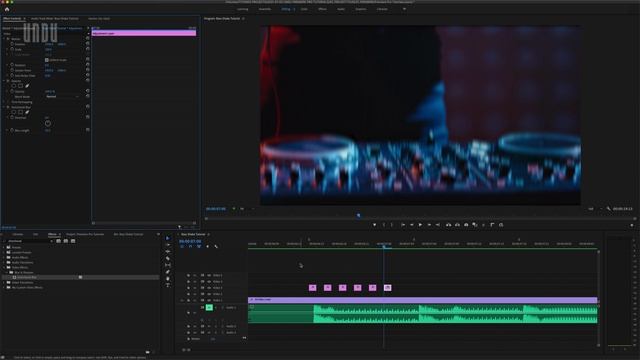Click the Program monitor scrub bar playhead
Screen dimensions: 640x360
pyautogui.click(x=358, y=215)
